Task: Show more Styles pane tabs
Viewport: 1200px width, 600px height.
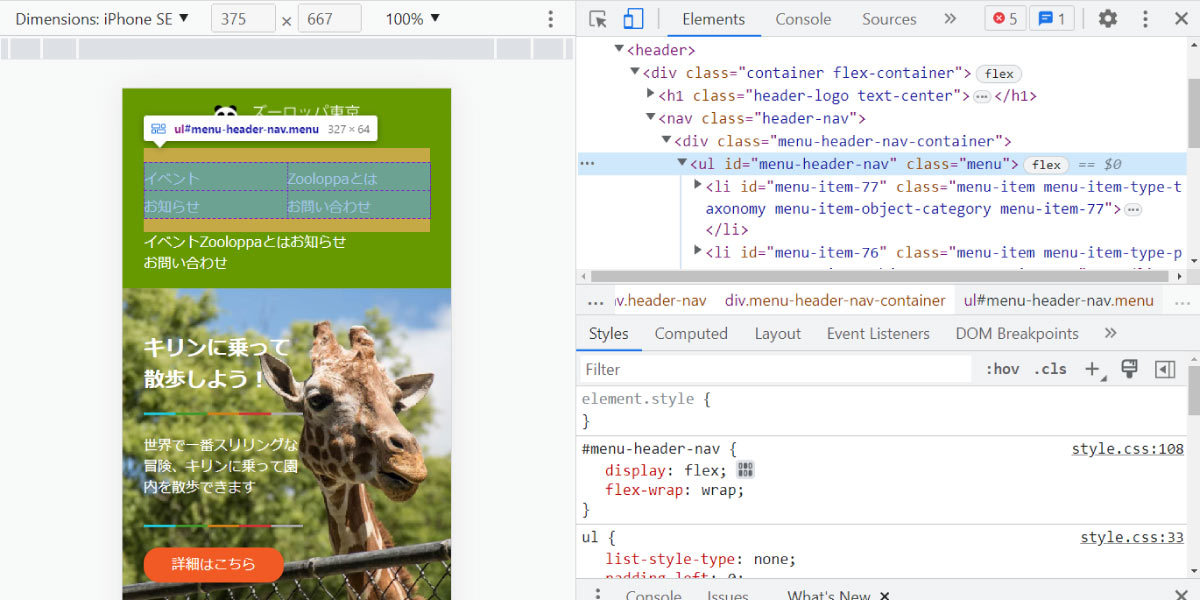Action: coord(1110,333)
